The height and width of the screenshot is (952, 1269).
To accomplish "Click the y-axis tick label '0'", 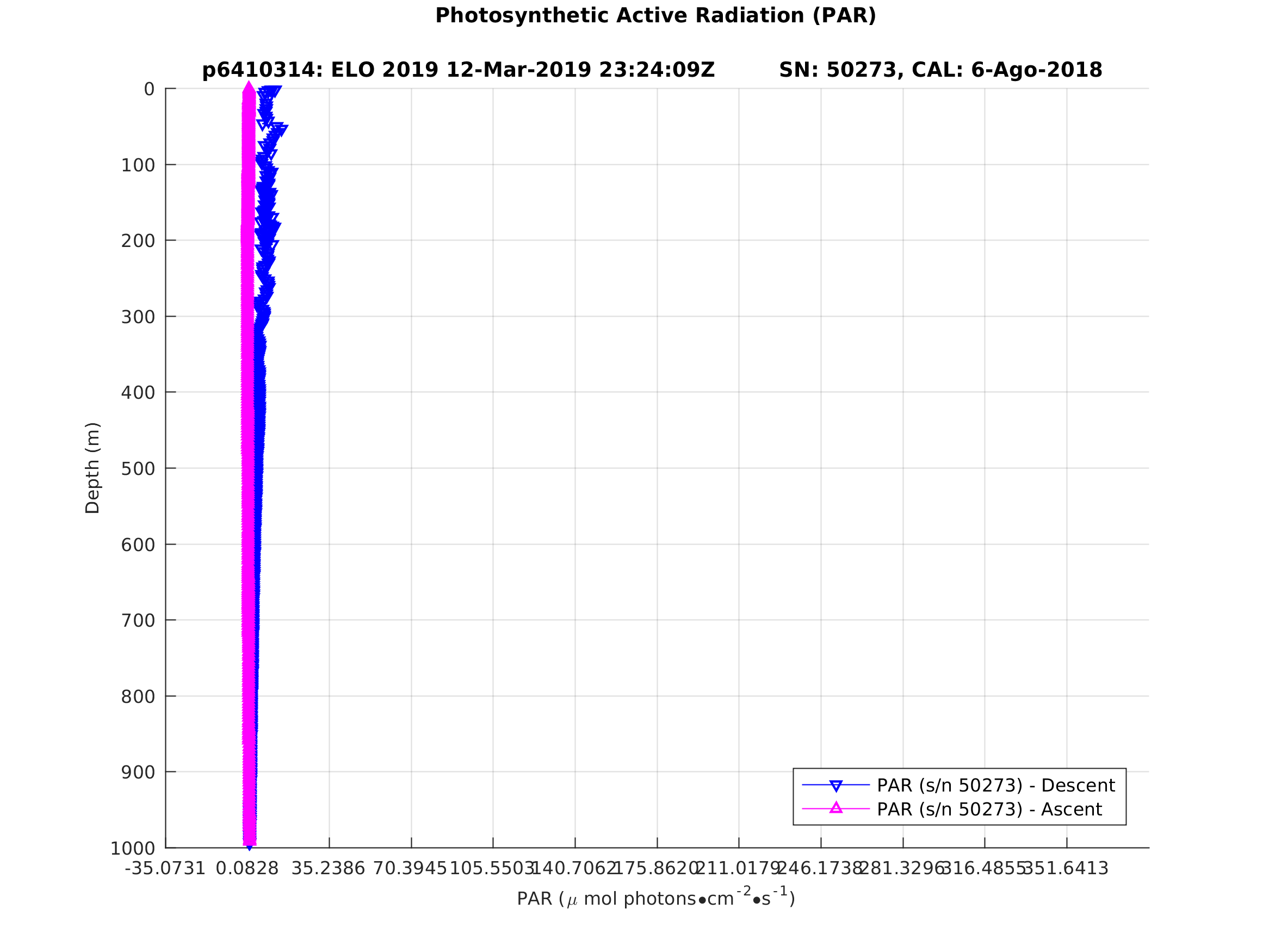I will tap(149, 90).
